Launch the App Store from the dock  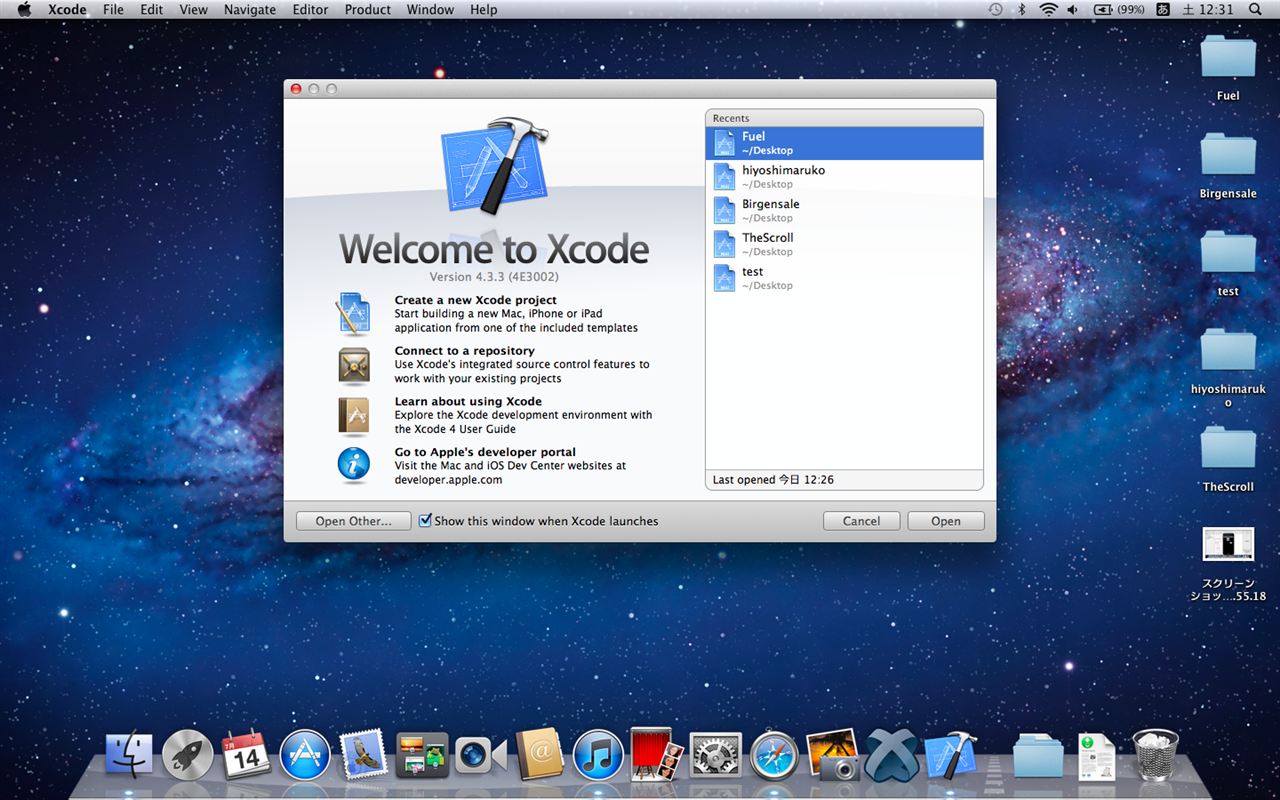[305, 755]
